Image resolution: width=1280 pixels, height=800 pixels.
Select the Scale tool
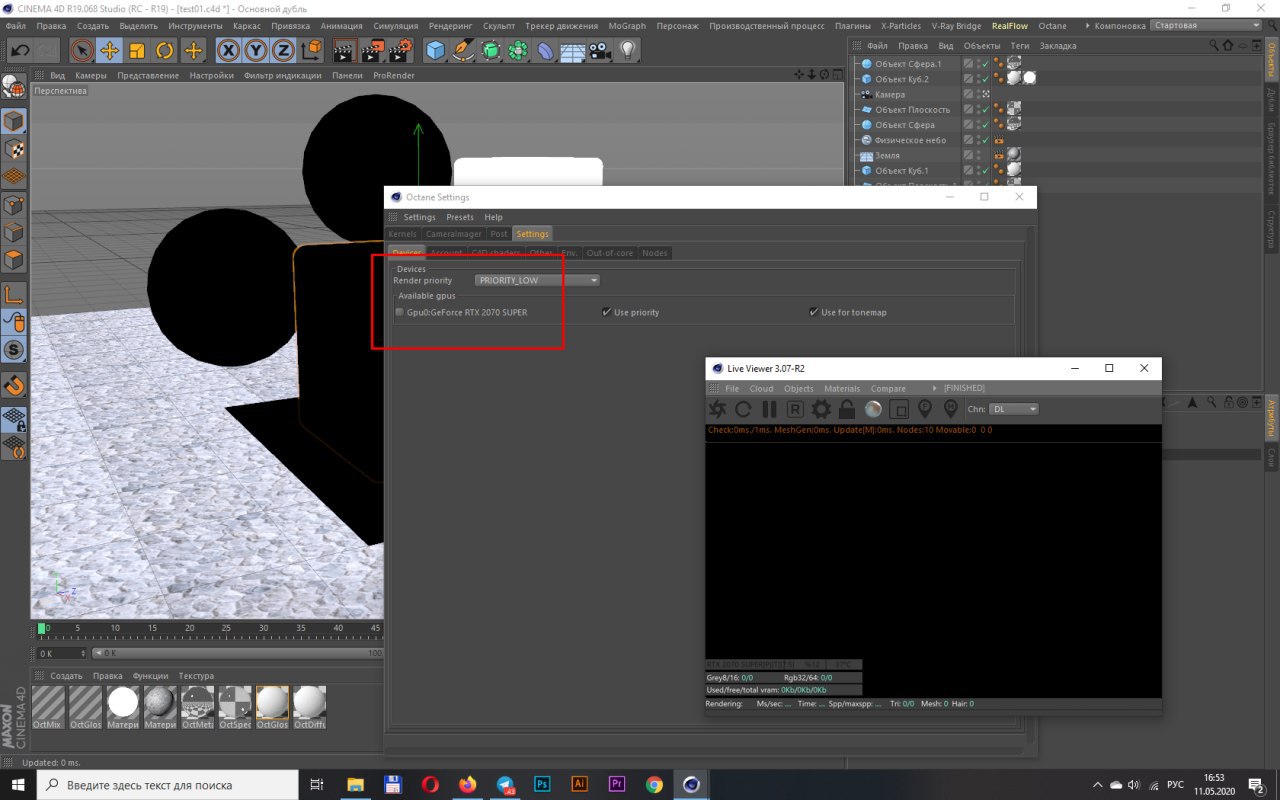[x=137, y=49]
